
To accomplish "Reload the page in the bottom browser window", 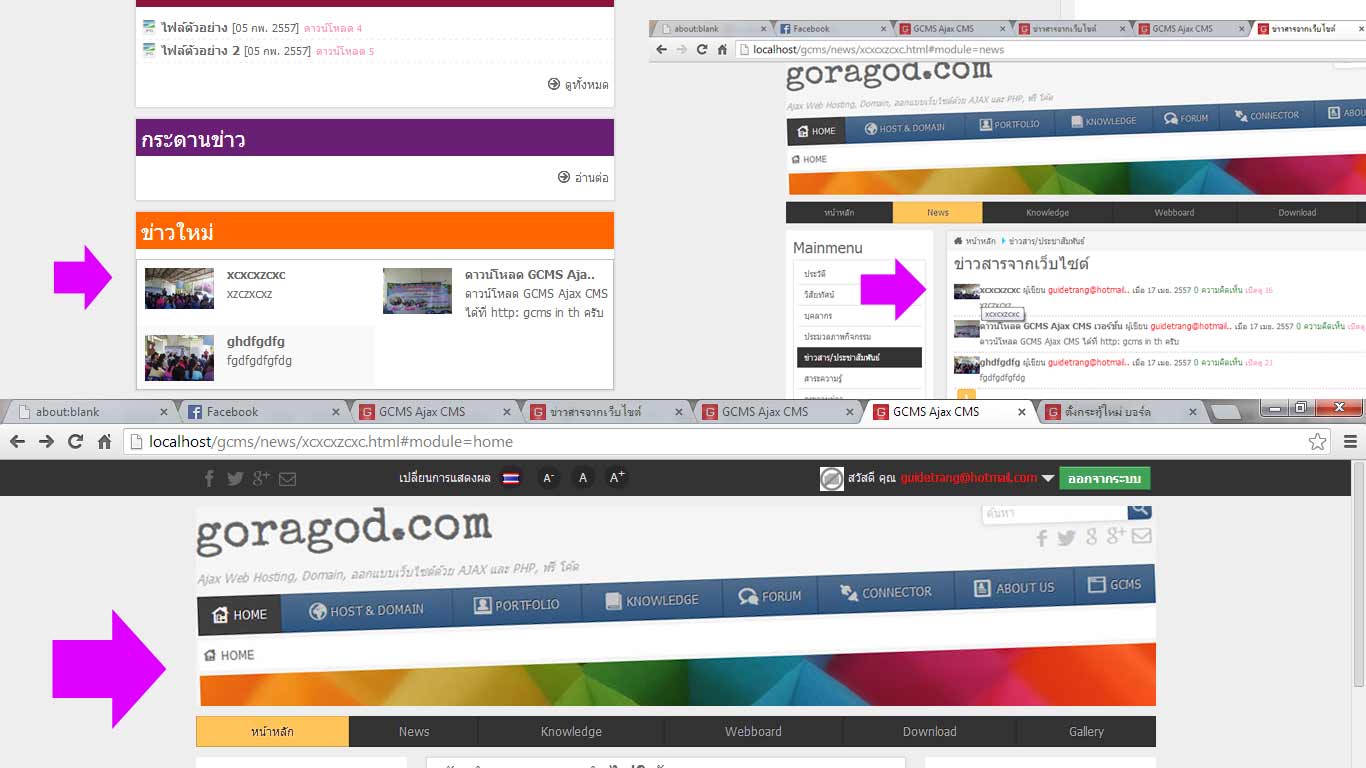I will 75,441.
